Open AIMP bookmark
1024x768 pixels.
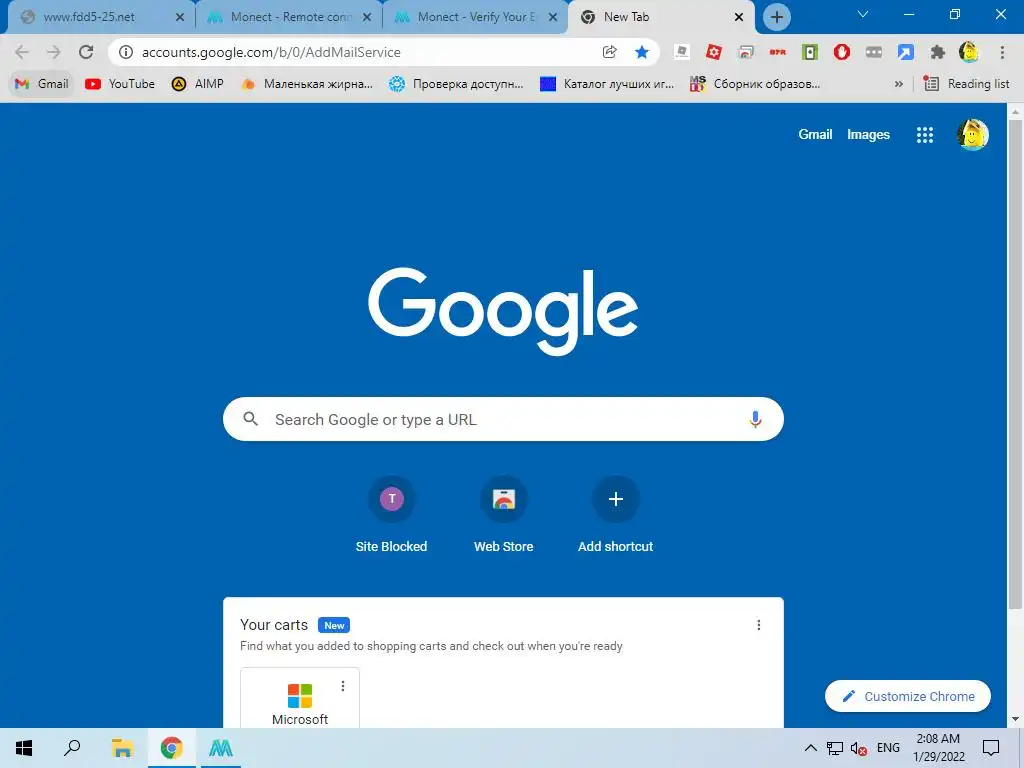[x=198, y=84]
